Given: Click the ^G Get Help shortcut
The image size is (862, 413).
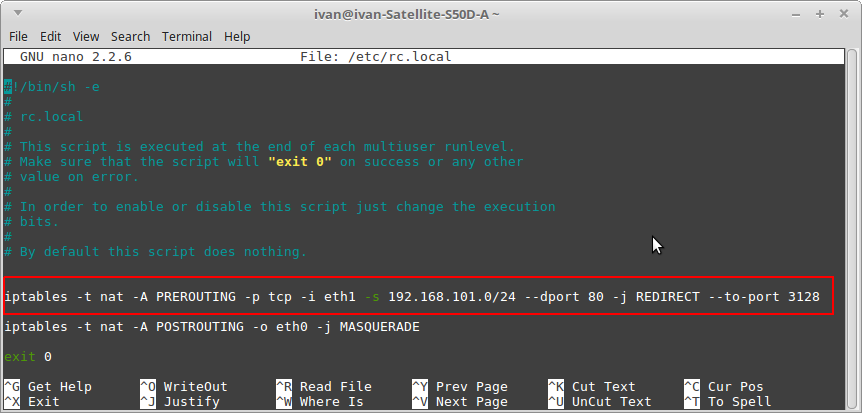Looking at the screenshot, I should (48, 387).
